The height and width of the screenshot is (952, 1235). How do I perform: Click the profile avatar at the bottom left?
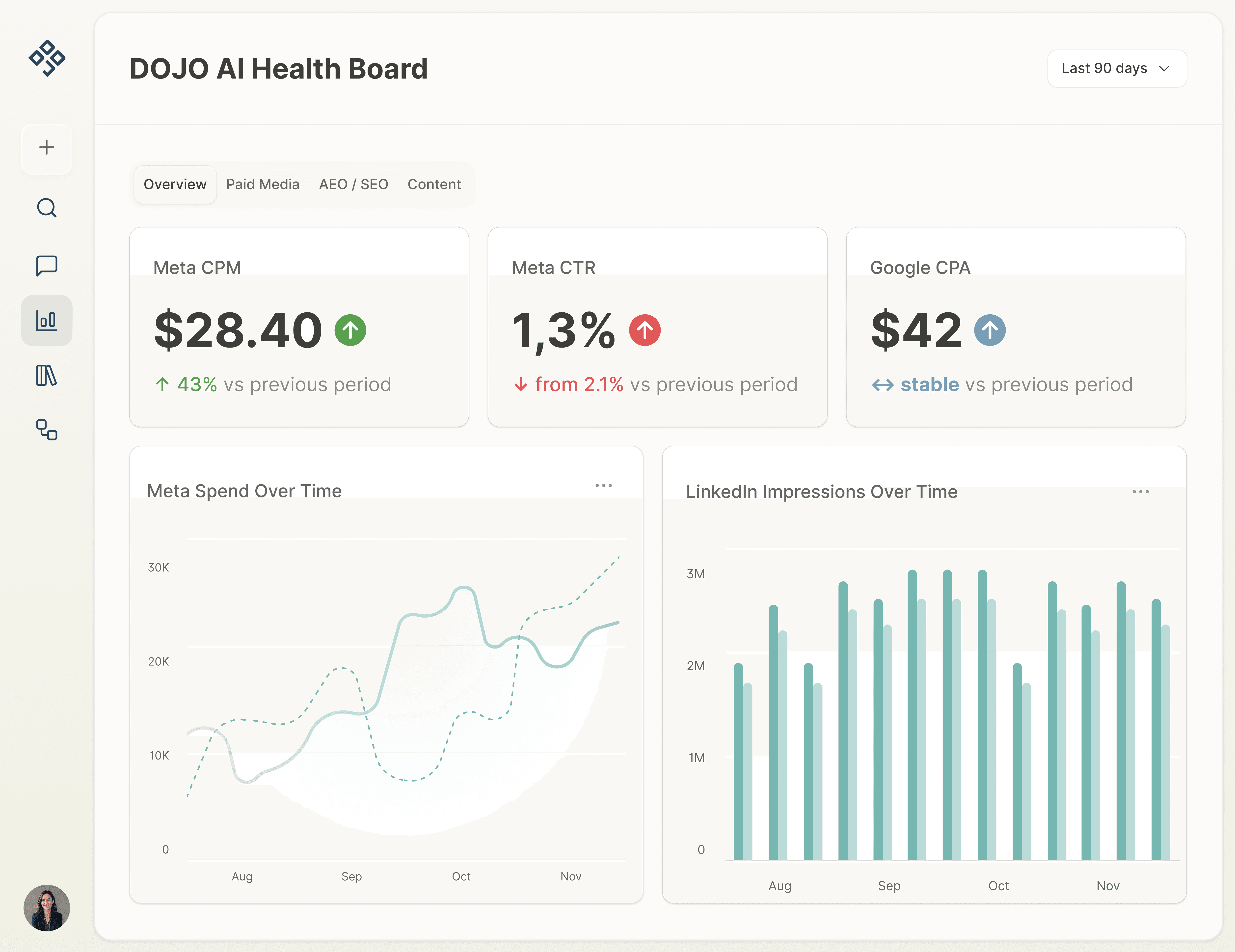pos(47,908)
